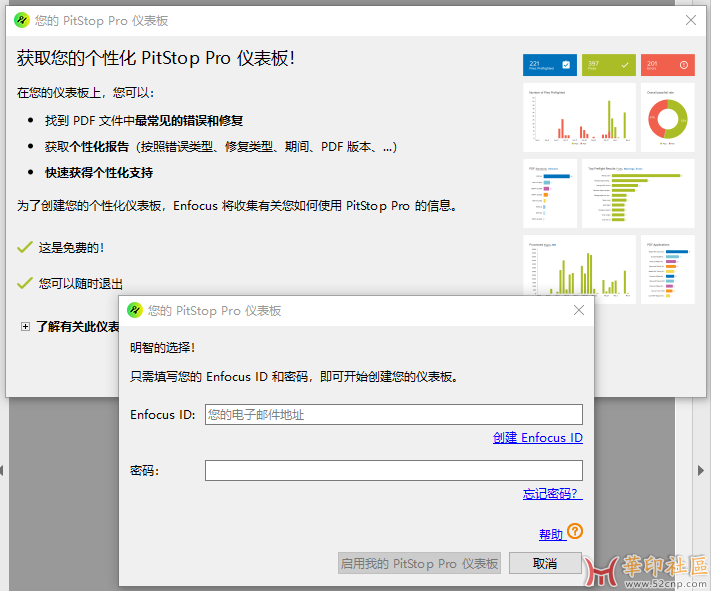The height and width of the screenshot is (591, 711).
Task: Click the 密码 password input field
Action: 394,470
